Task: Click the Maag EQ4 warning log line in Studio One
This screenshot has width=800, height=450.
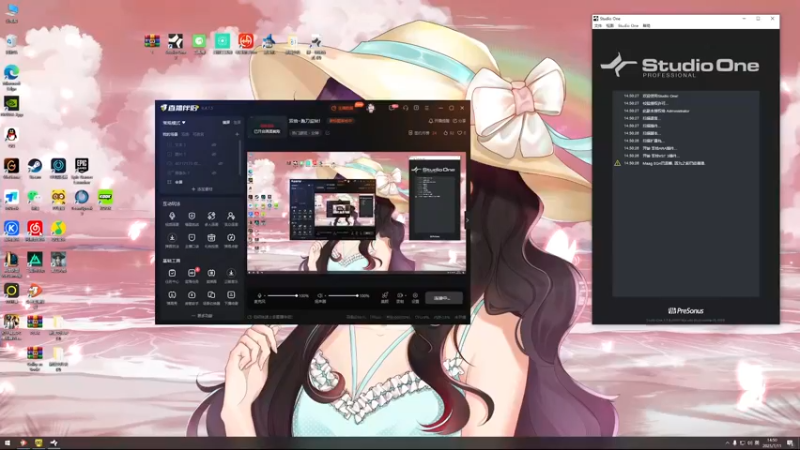Action: click(664, 163)
